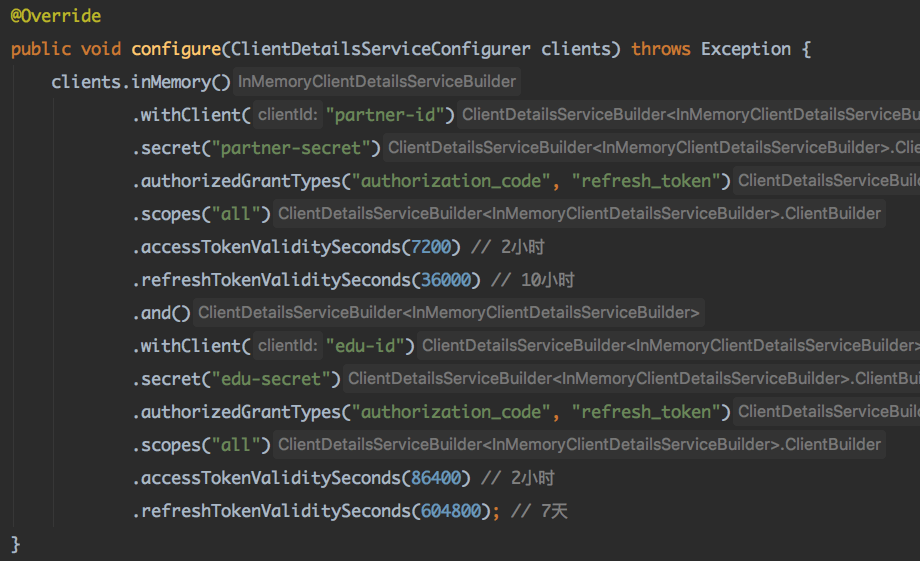Click the Exception class in throws clause
This screenshot has width=920, height=561.
pyautogui.click(x=746, y=49)
